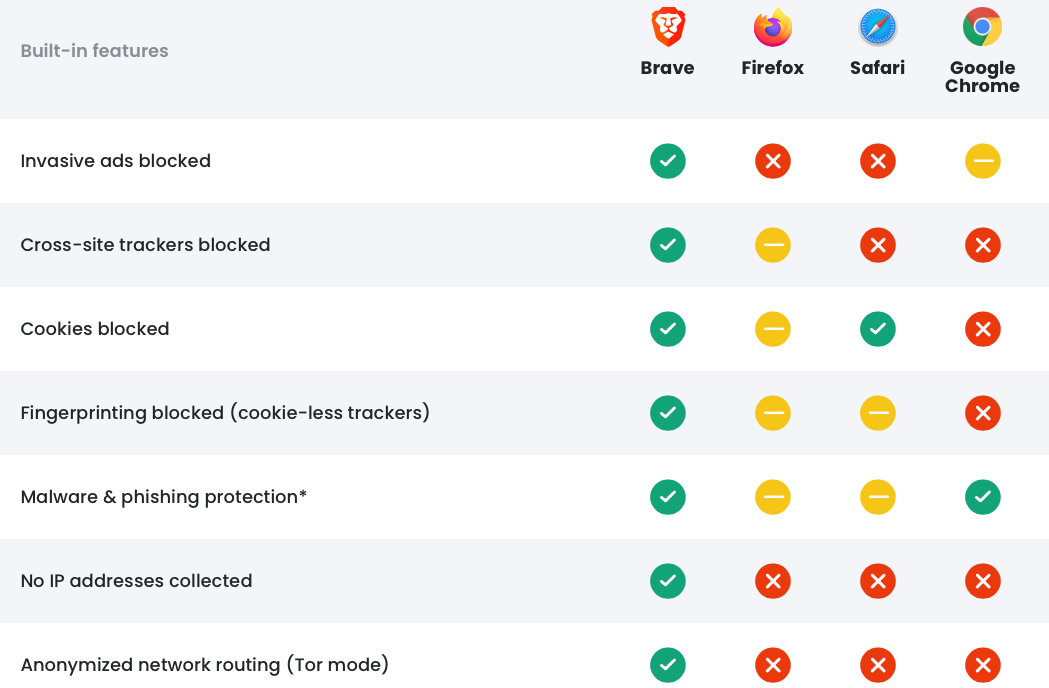Click Brave's green check for Tor mode routing
Image resolution: width=1049 pixels, height=688 pixels.
pyautogui.click(x=668, y=665)
